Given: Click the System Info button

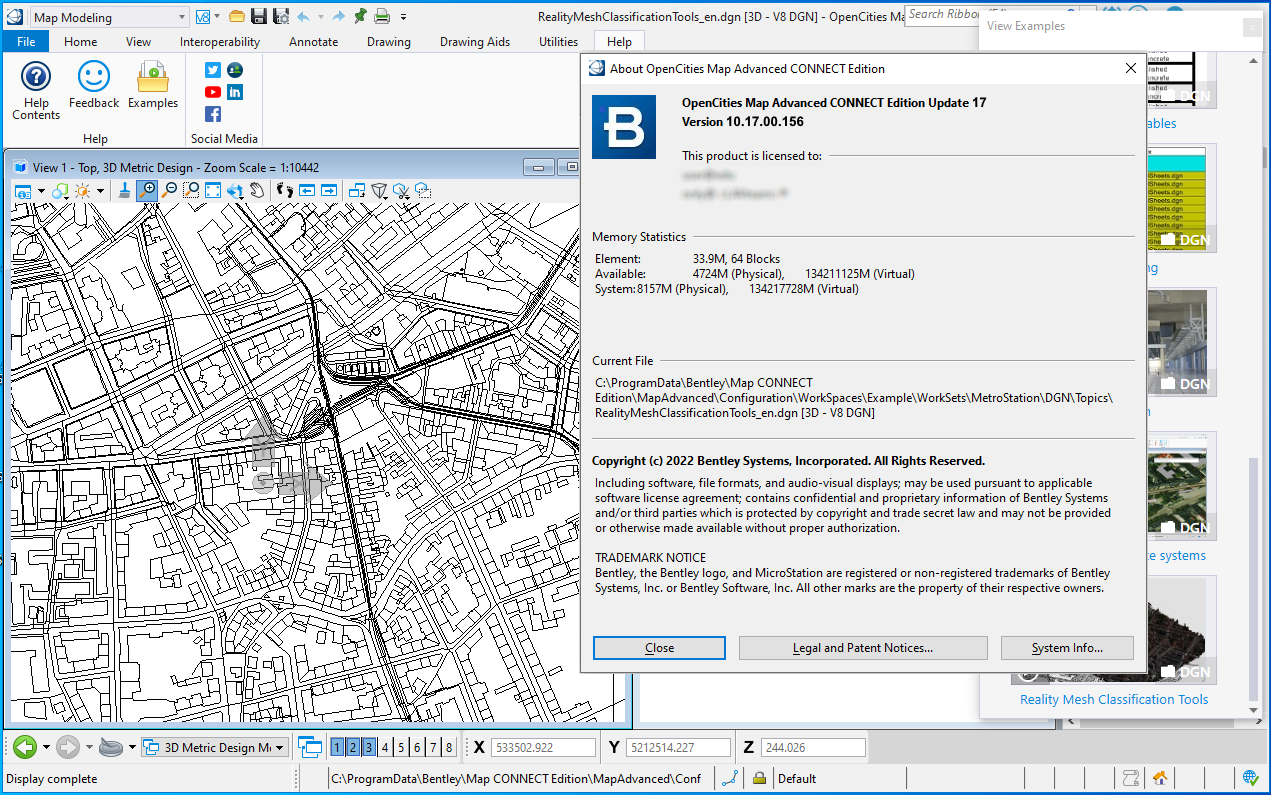Looking at the screenshot, I should tap(1067, 648).
